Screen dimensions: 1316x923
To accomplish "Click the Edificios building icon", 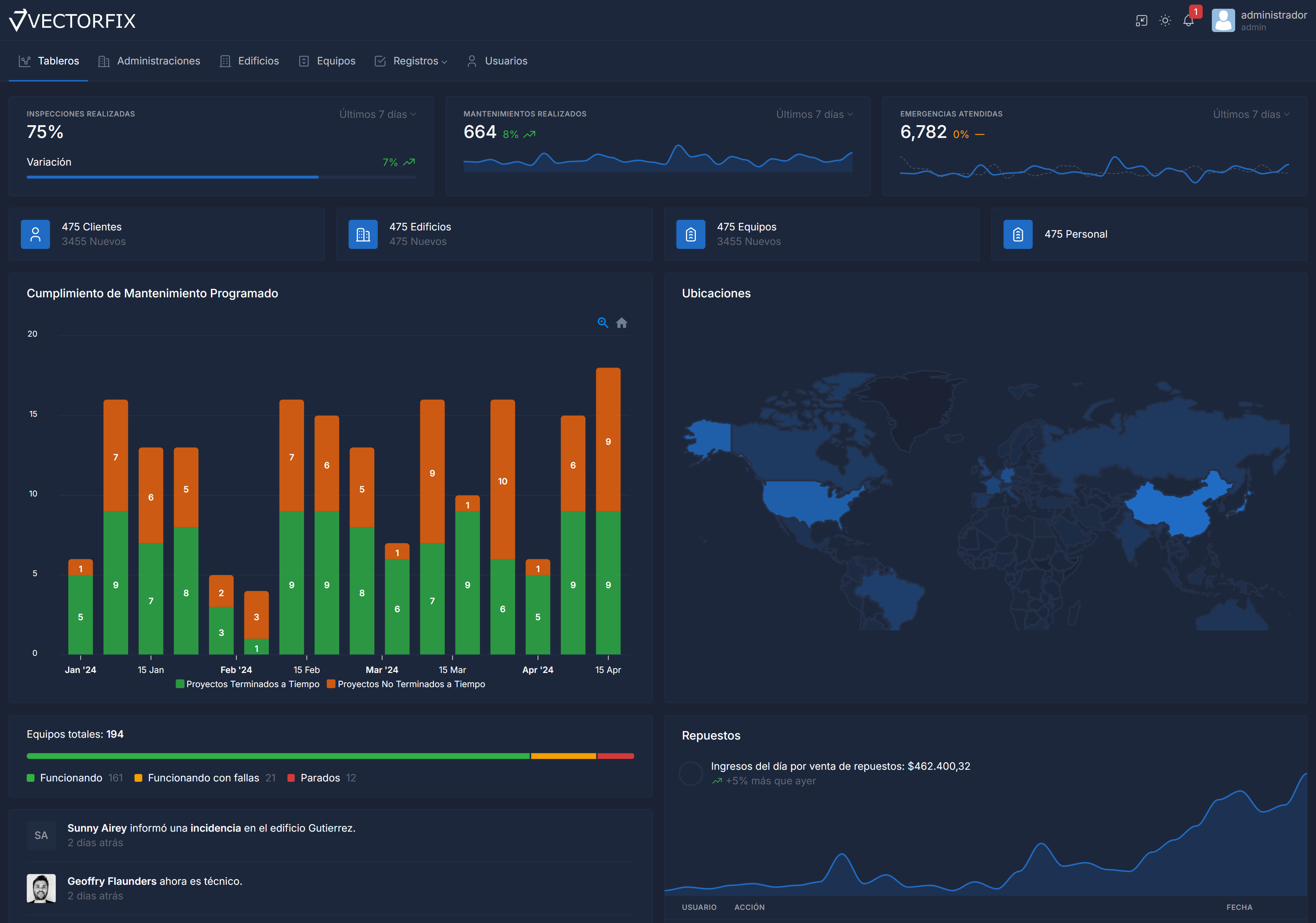I will [x=363, y=234].
